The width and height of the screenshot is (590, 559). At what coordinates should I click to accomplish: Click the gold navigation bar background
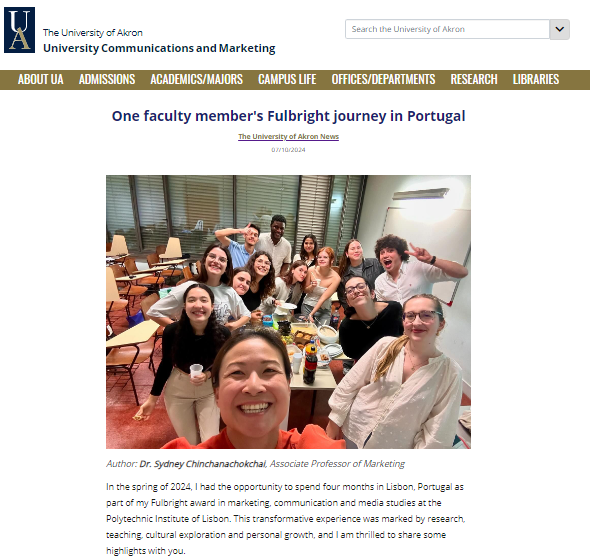[x=575, y=79]
